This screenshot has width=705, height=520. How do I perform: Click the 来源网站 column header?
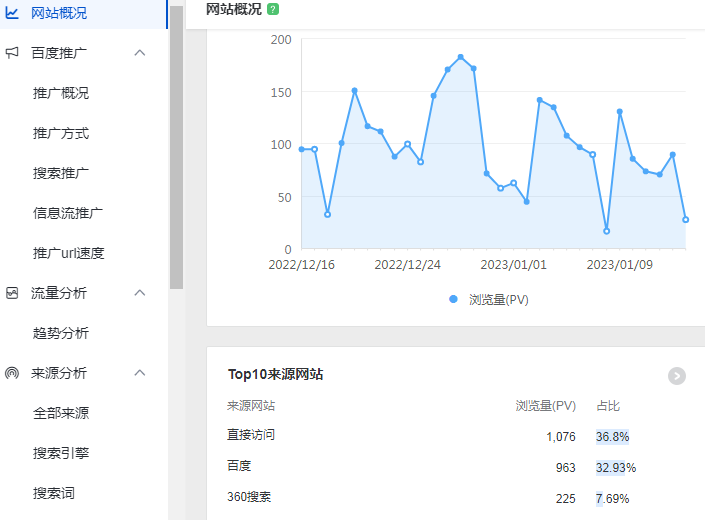pyautogui.click(x=251, y=406)
